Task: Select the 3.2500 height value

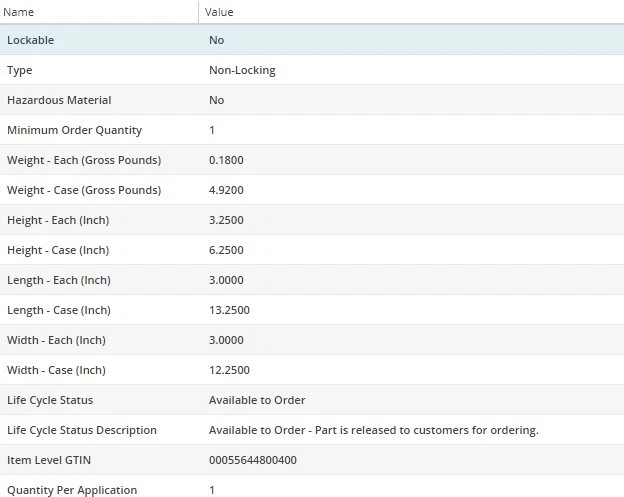Action: [226, 220]
